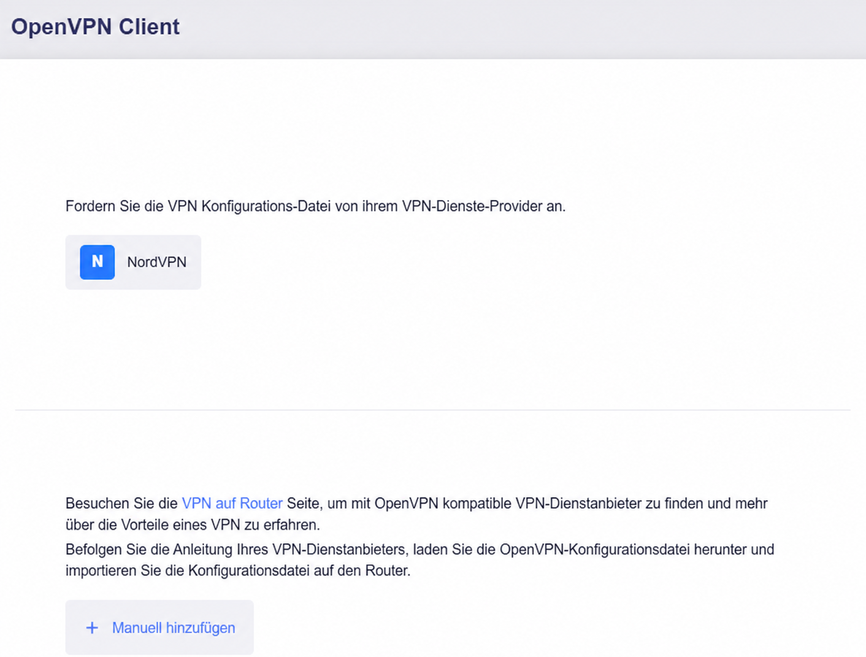This screenshot has width=866, height=657.
Task: Click the horizontal divider between sections
Action: (433, 410)
